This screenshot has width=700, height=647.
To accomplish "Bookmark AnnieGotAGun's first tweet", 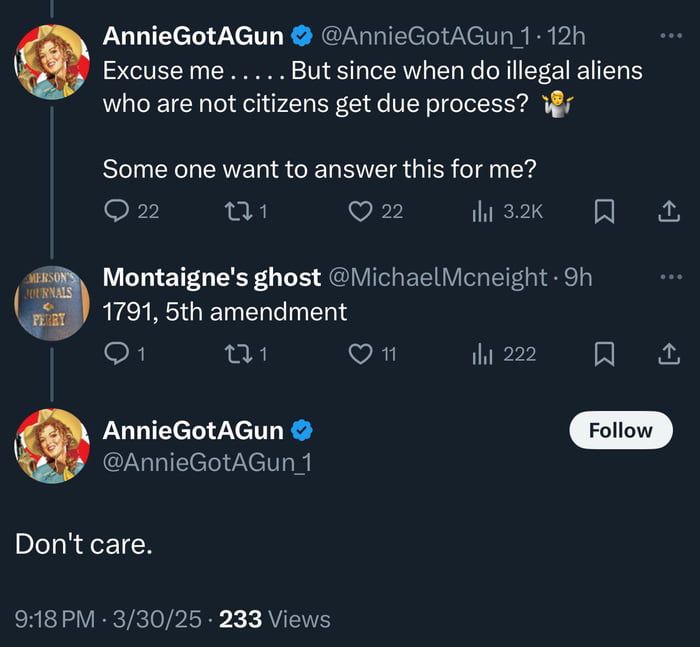I will tap(604, 211).
